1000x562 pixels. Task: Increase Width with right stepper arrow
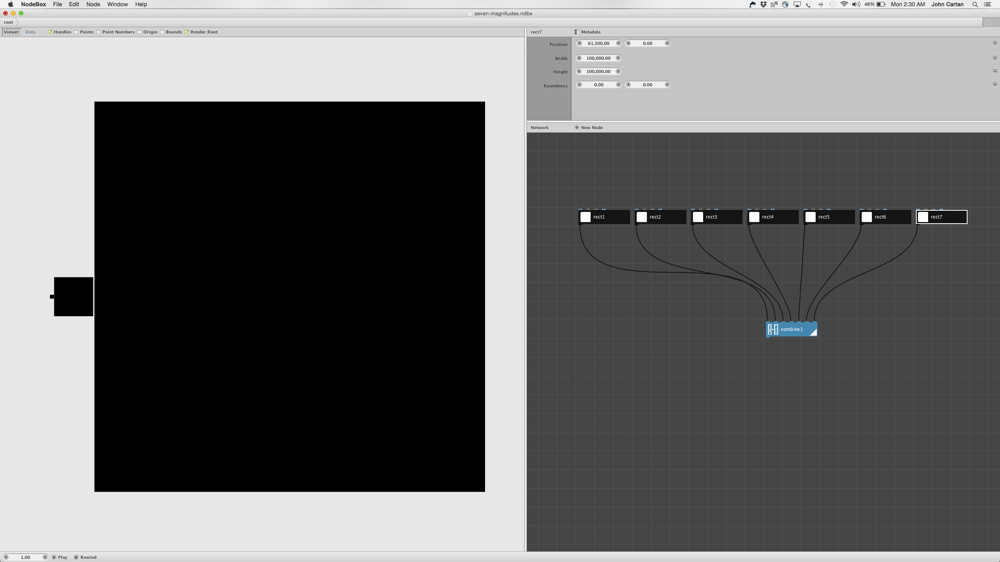click(618, 58)
